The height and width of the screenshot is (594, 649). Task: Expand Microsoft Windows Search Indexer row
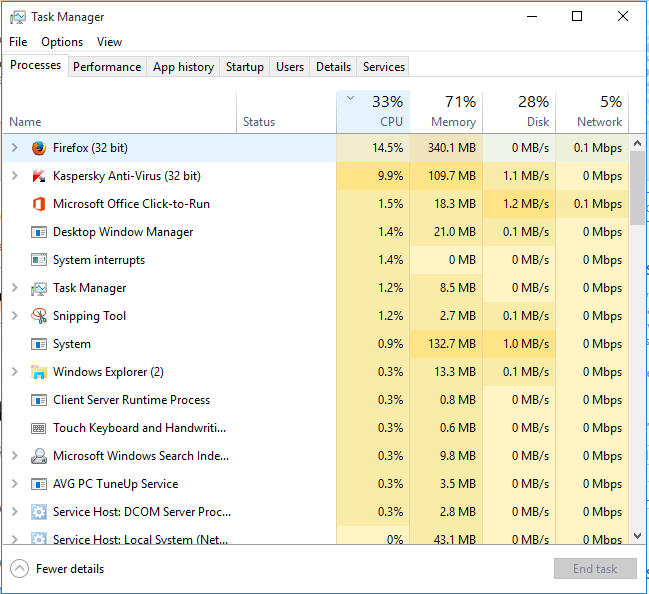click(15, 455)
